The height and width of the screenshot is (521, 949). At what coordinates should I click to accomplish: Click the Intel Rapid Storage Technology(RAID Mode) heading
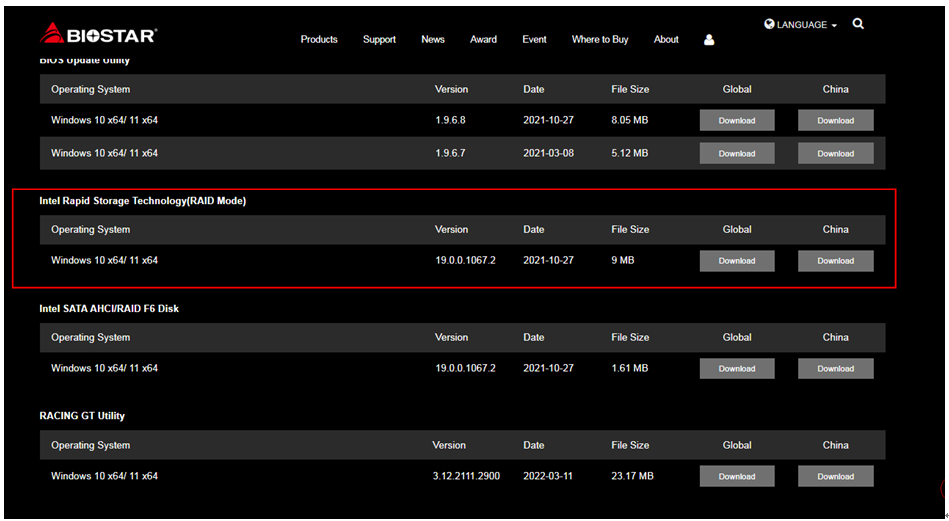pos(143,201)
